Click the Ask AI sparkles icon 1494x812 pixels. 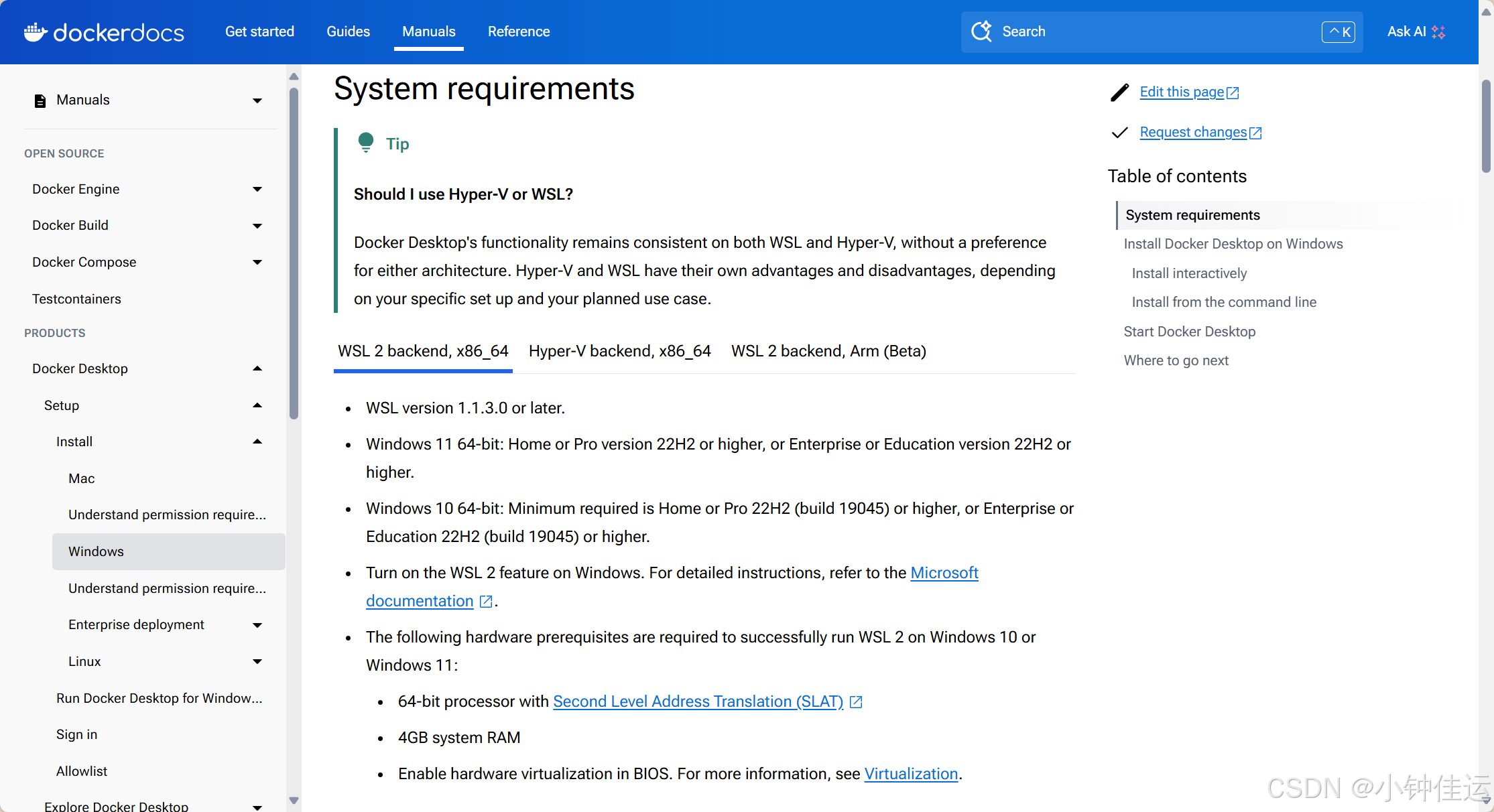[1438, 31]
